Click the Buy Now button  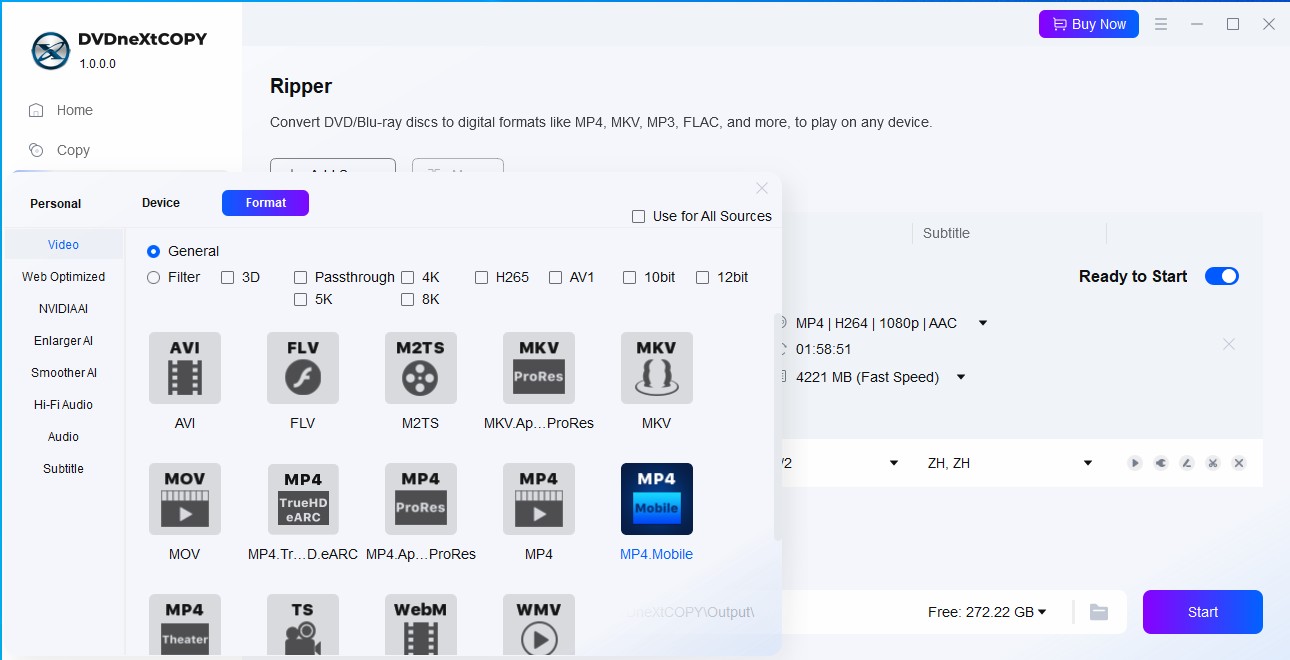point(1088,24)
